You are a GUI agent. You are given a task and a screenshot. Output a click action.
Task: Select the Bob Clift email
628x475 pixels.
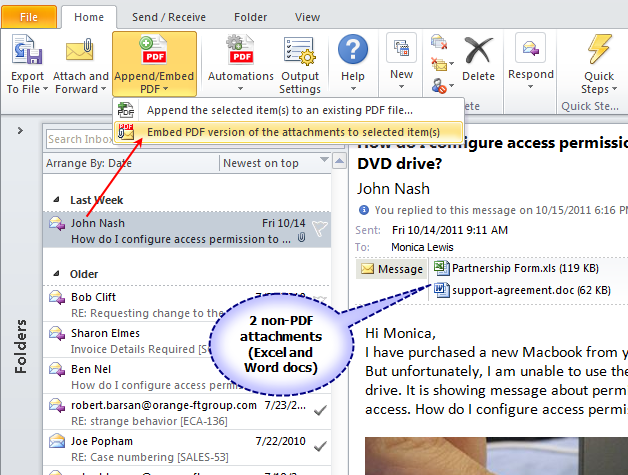[x=187, y=304]
